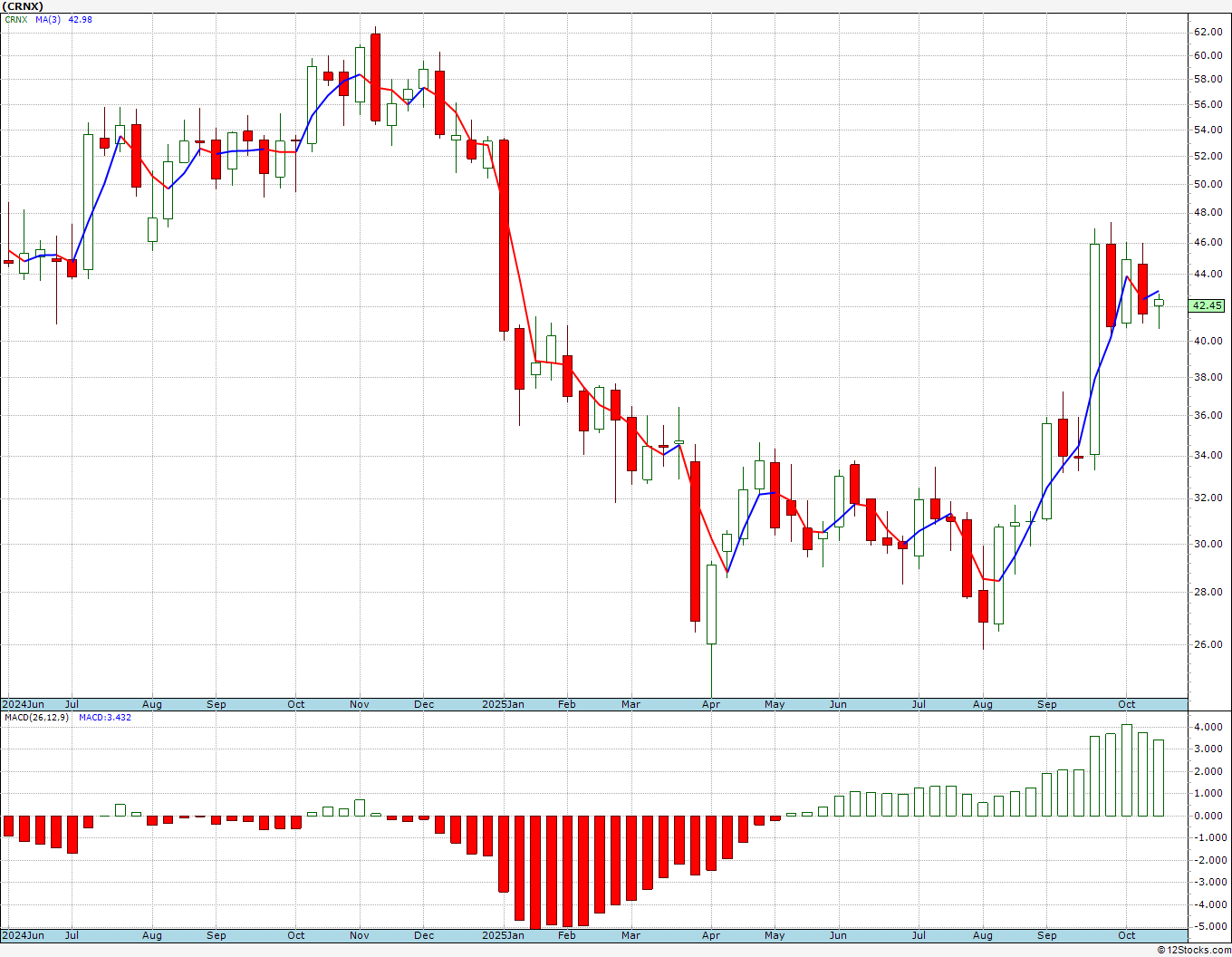Select the 1.000 MACD axis label

click(1208, 793)
